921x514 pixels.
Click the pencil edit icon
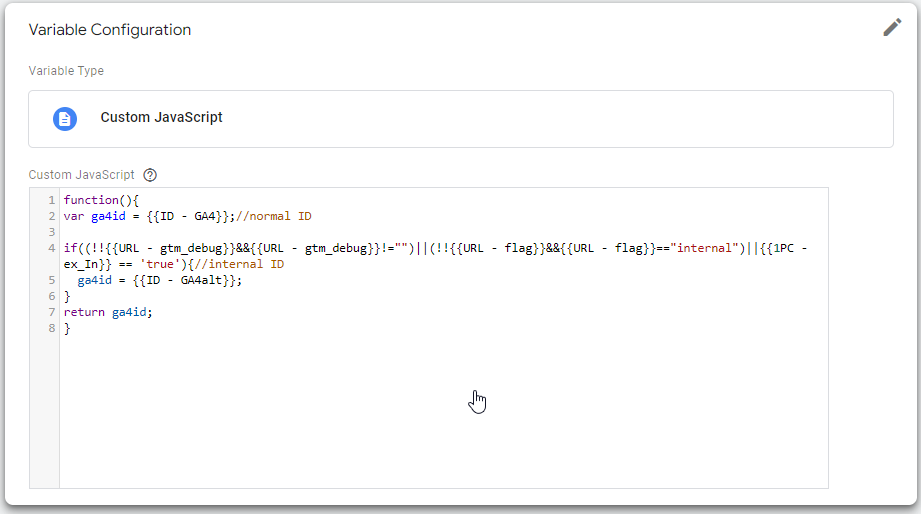pos(892,28)
